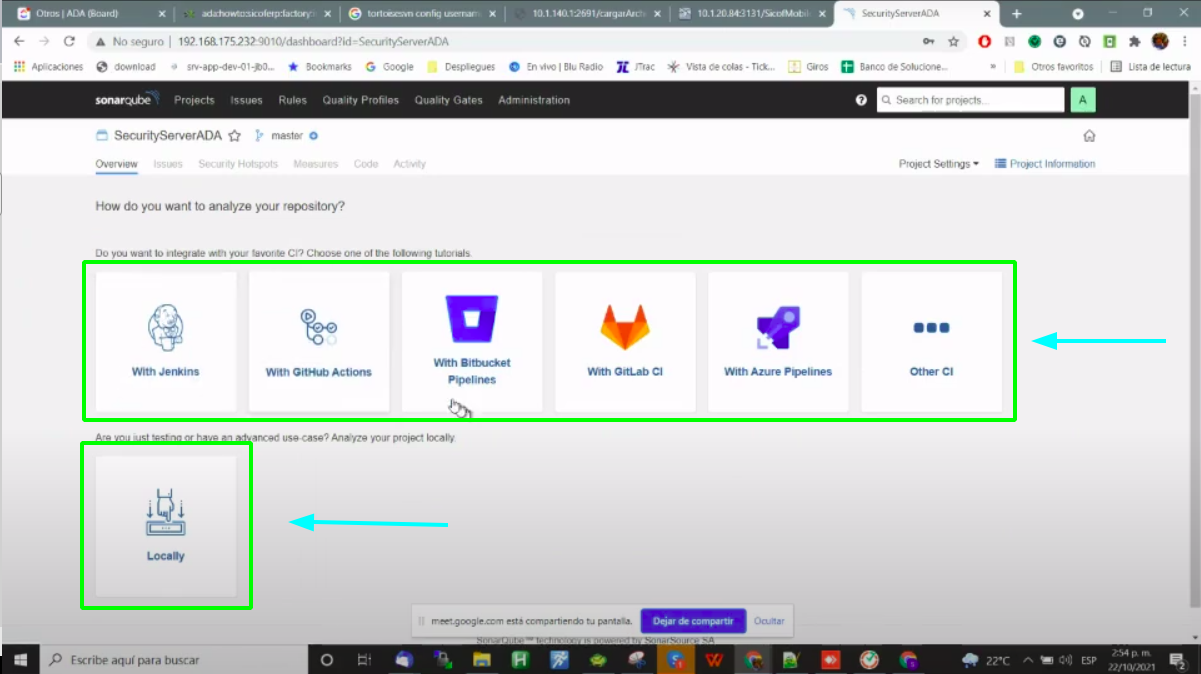1201x674 pixels.
Task: Go to project home icon
Action: click(1089, 136)
